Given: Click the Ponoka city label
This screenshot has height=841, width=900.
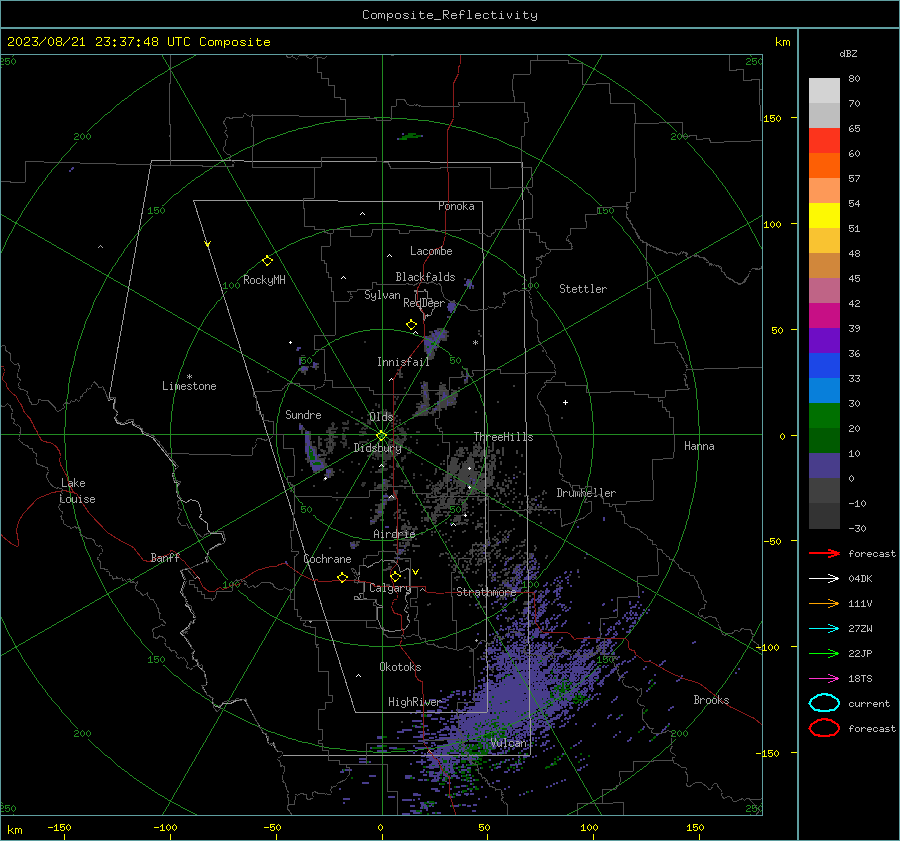Looking at the screenshot, I should coord(456,206).
